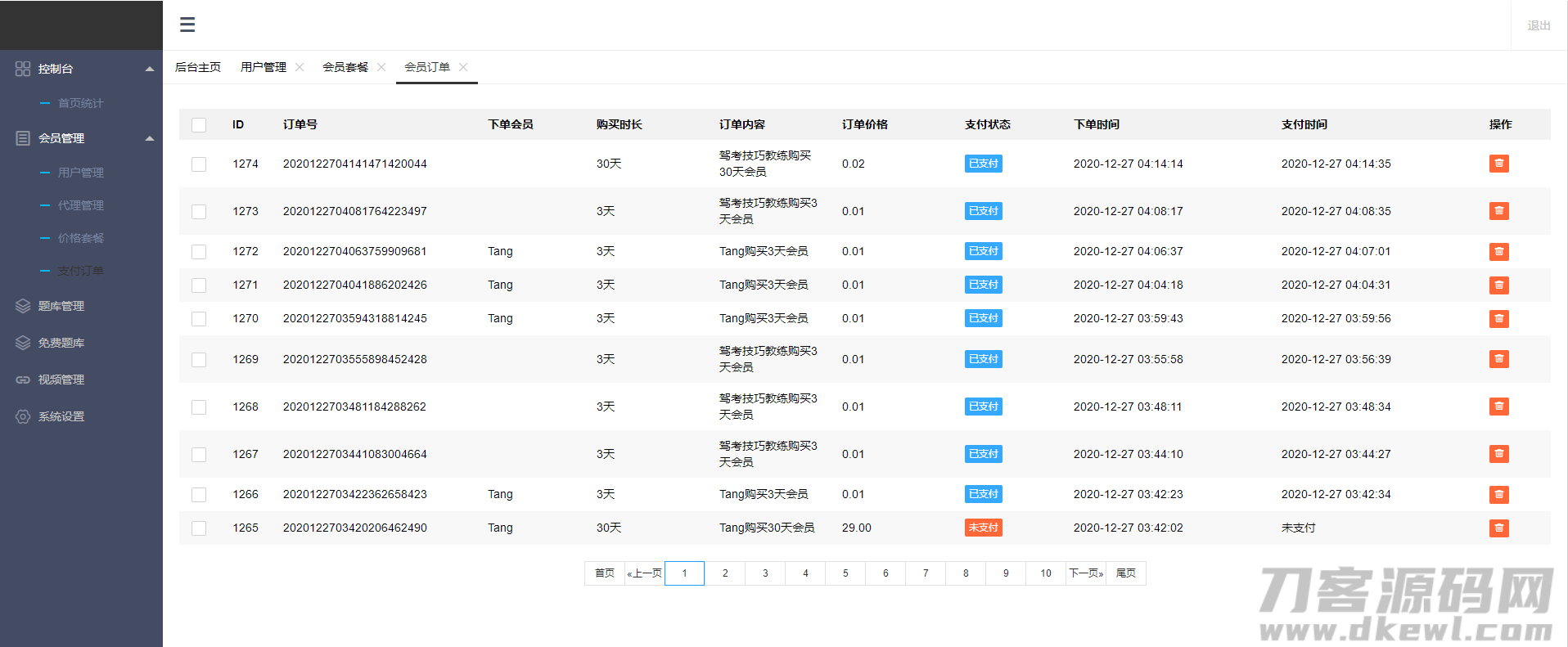Close the 会员订单 tab
Image resolution: width=1568 pixels, height=647 pixels.
tap(463, 67)
